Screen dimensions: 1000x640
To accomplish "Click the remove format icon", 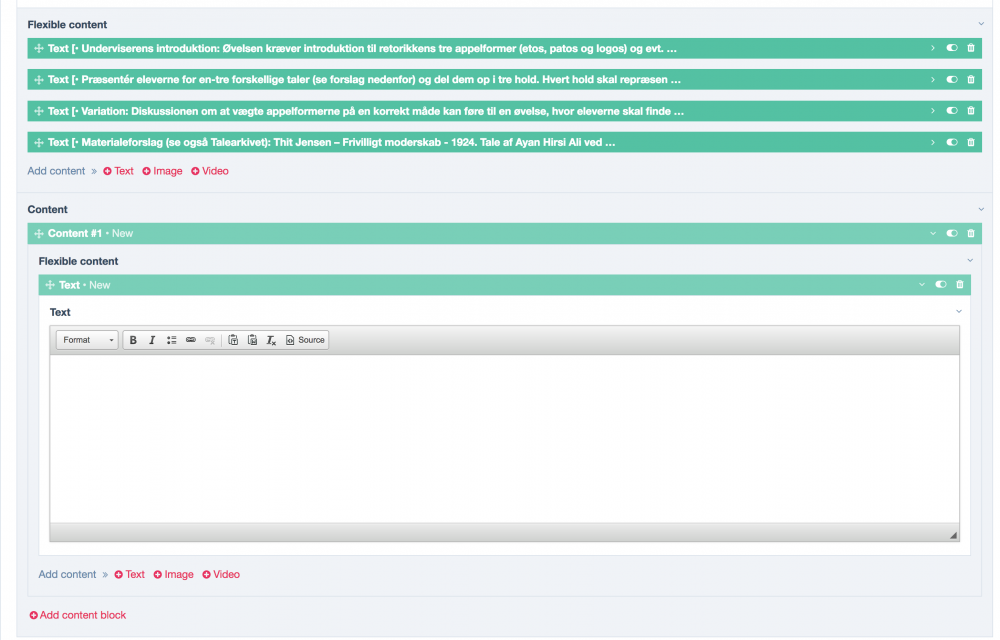I will (x=271, y=340).
